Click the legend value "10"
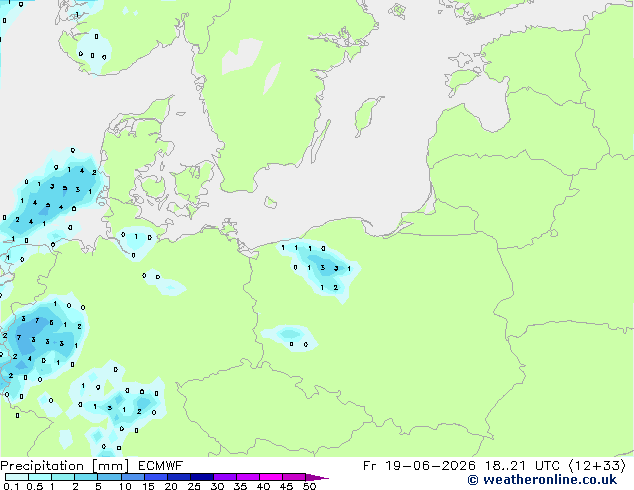634x490 pixels. pos(125,486)
